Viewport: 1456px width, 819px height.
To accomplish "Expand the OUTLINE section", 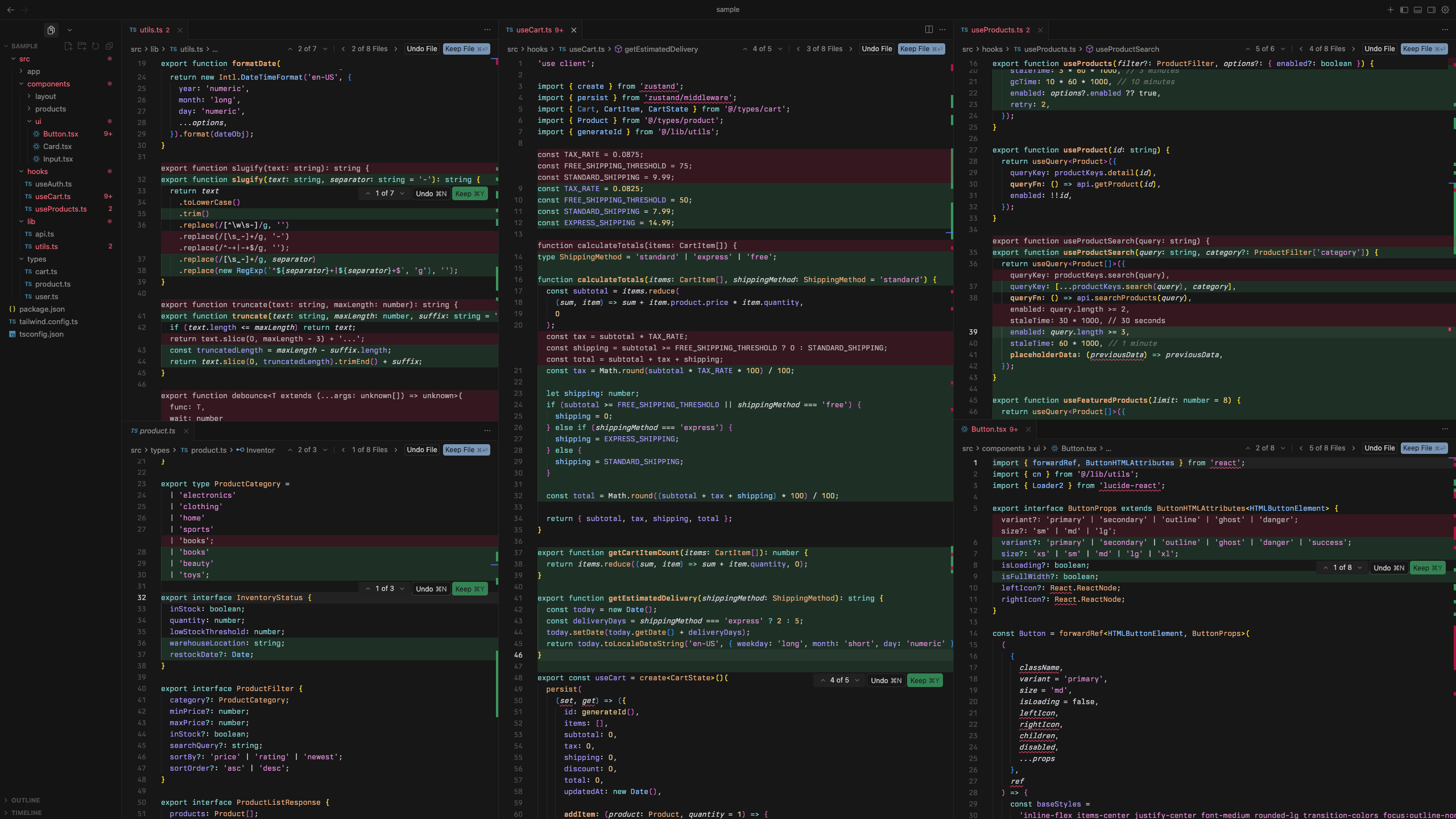I will pyautogui.click(x=26, y=800).
